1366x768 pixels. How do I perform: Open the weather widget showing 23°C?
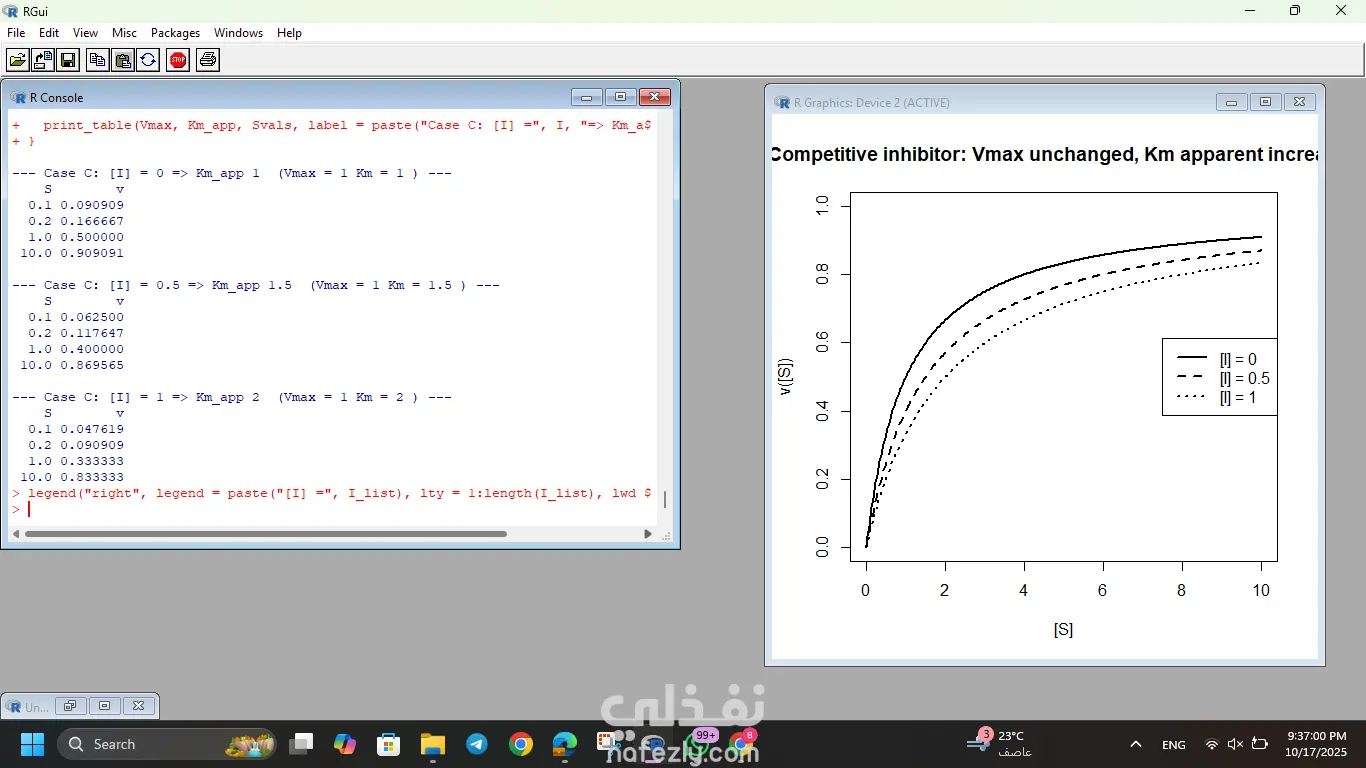[x=1002, y=743]
